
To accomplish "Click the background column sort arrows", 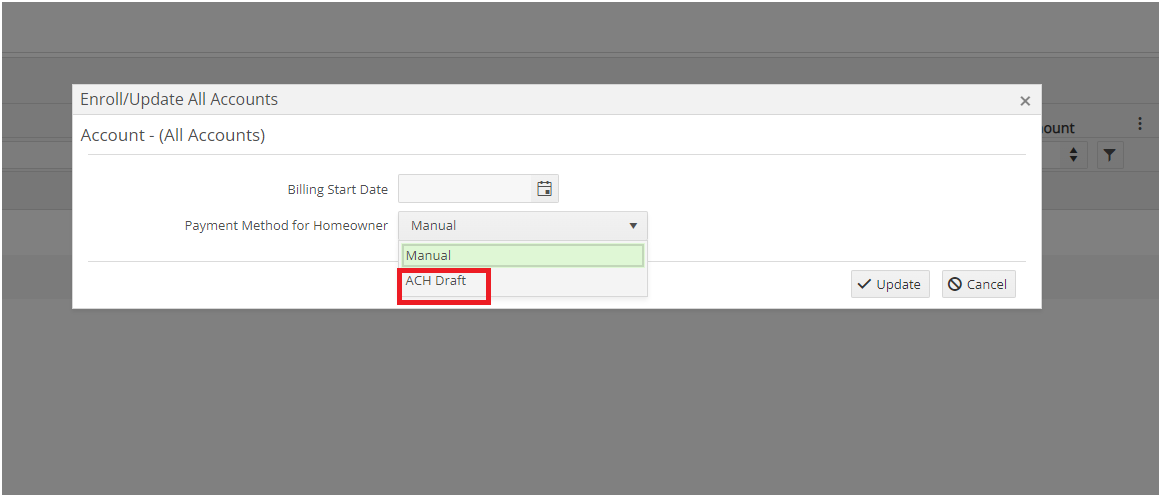I will pyautogui.click(x=1074, y=155).
